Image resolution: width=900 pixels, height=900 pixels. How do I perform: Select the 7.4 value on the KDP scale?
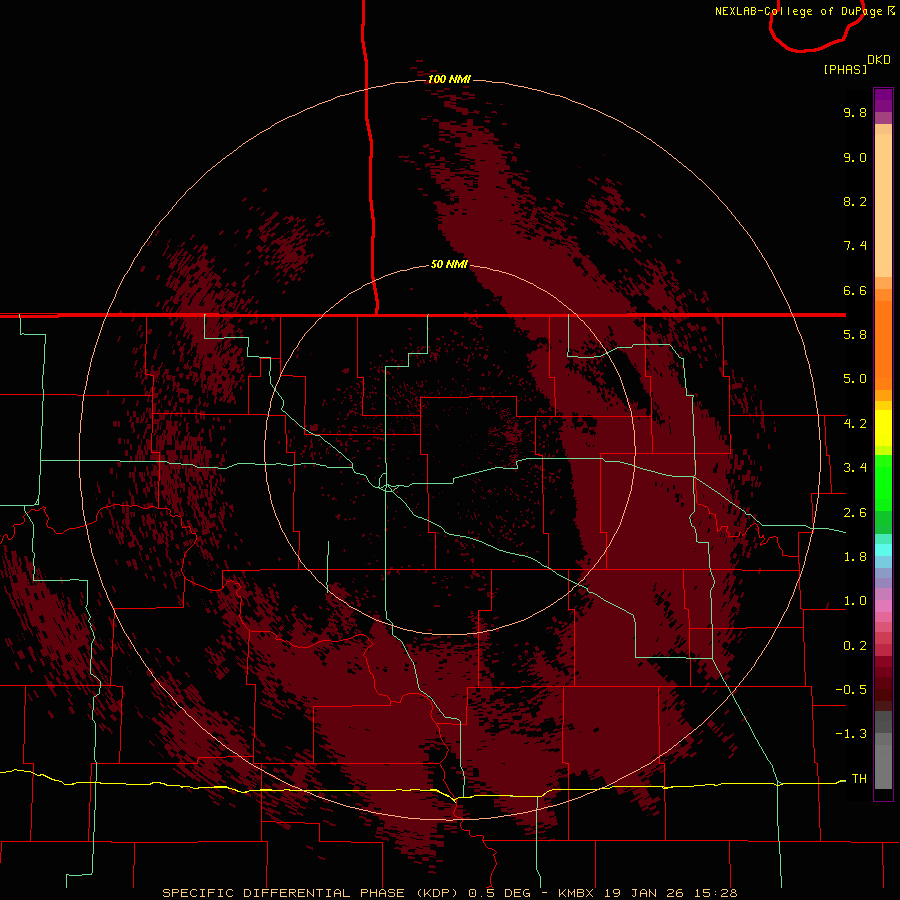(x=855, y=246)
